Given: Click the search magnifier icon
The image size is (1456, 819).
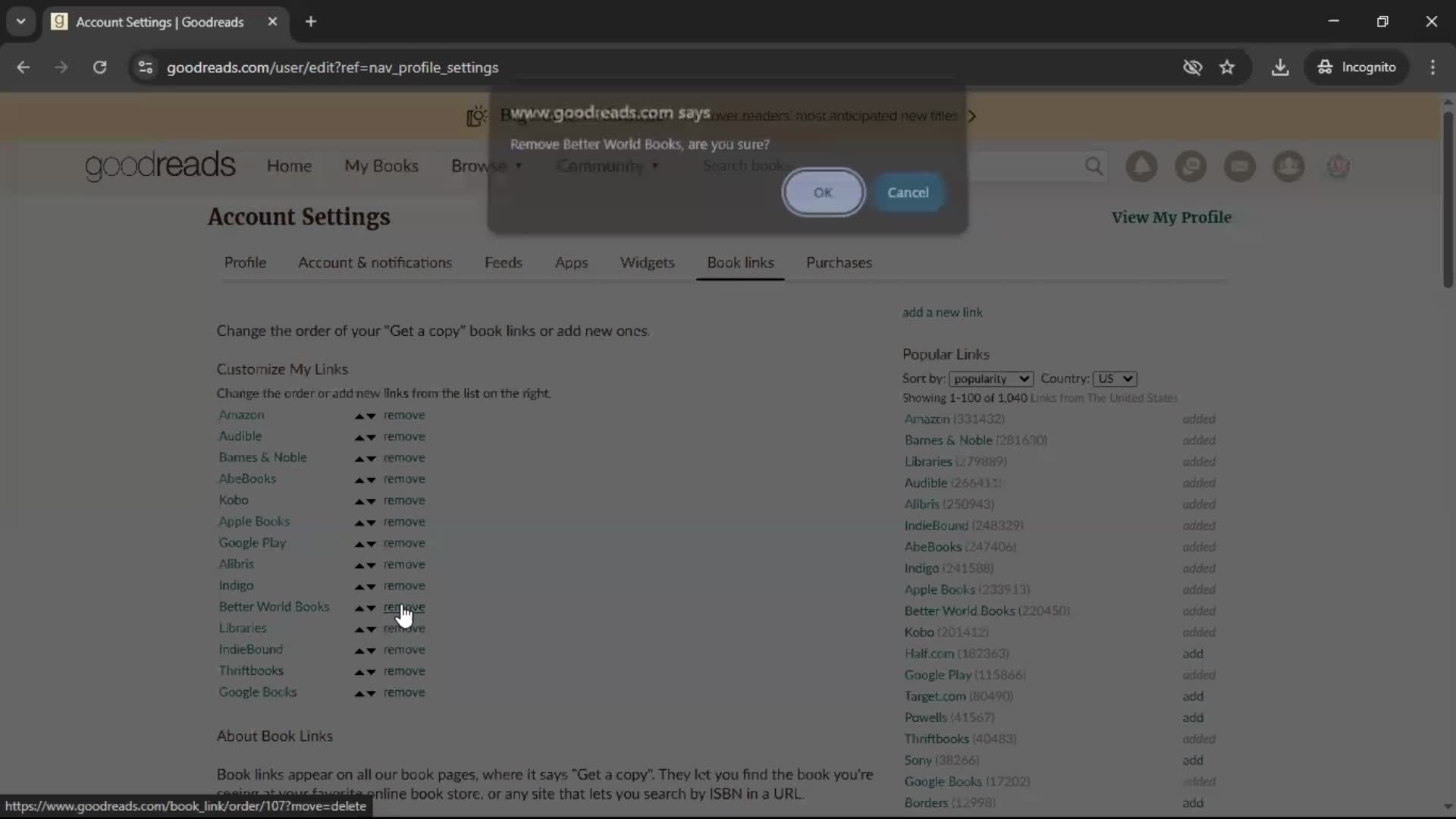Looking at the screenshot, I should [1094, 166].
